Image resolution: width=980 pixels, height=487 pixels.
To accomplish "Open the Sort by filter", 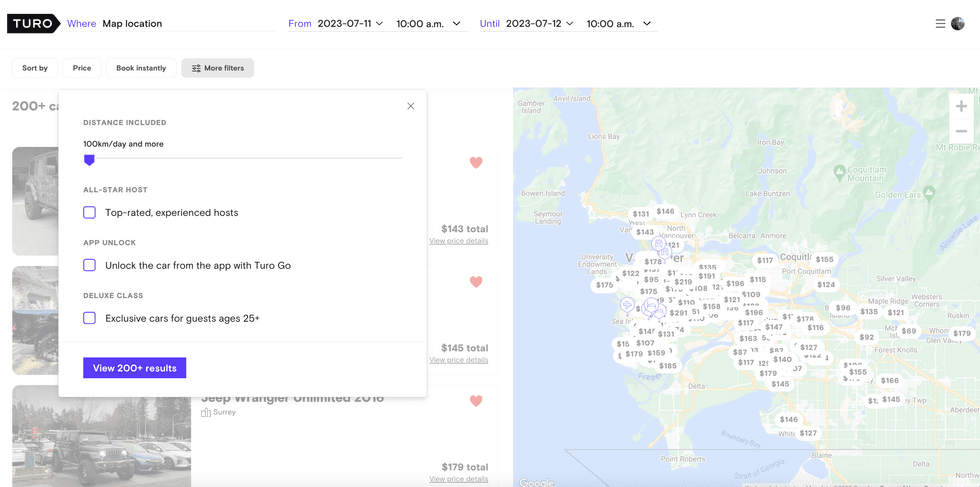I will (x=35, y=68).
